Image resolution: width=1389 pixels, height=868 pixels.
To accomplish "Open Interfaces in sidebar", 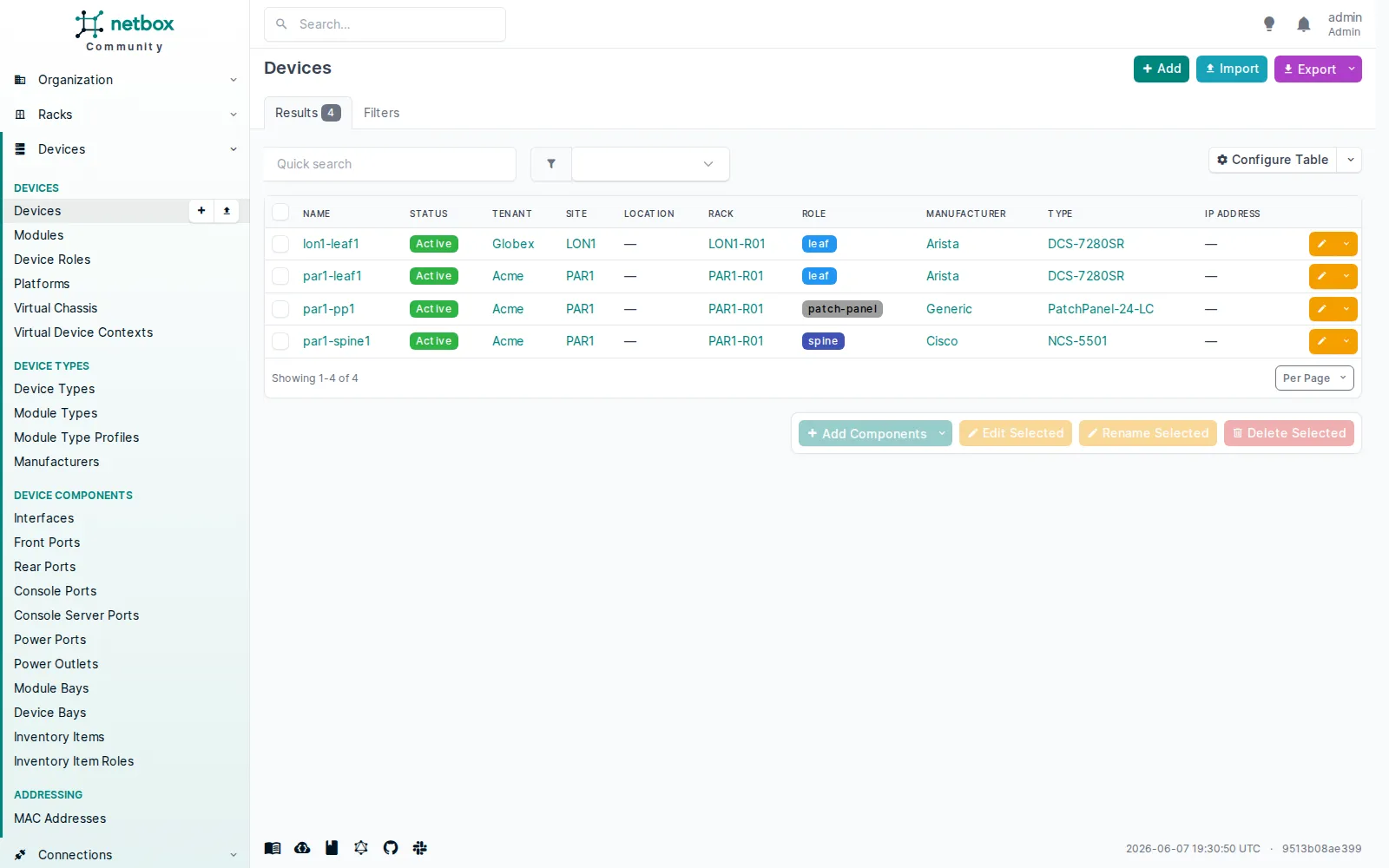I will click(44, 518).
